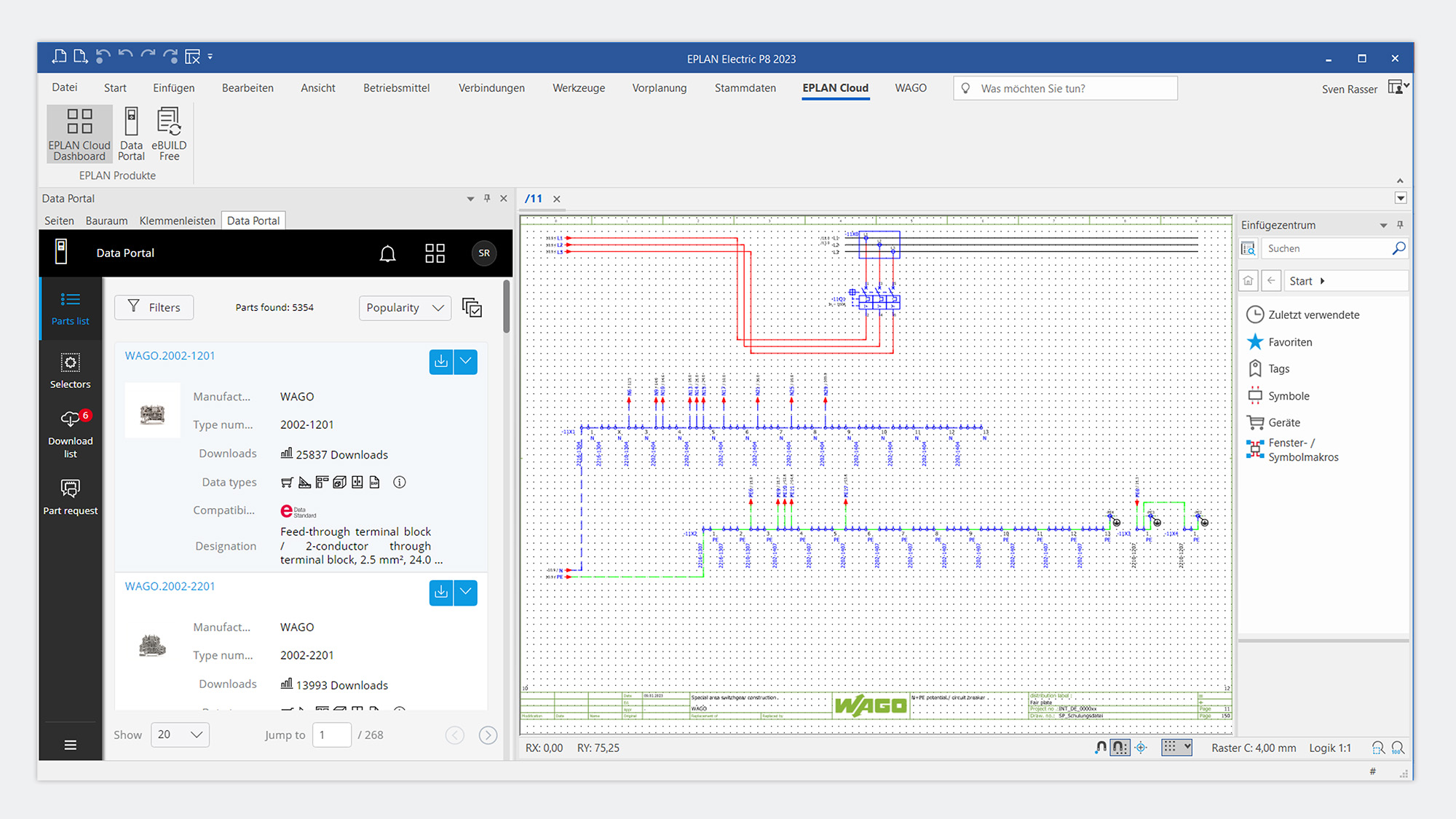This screenshot has width=1456, height=819.
Task: Switch to the Betriebsmittel ribbon tab
Action: tap(397, 88)
